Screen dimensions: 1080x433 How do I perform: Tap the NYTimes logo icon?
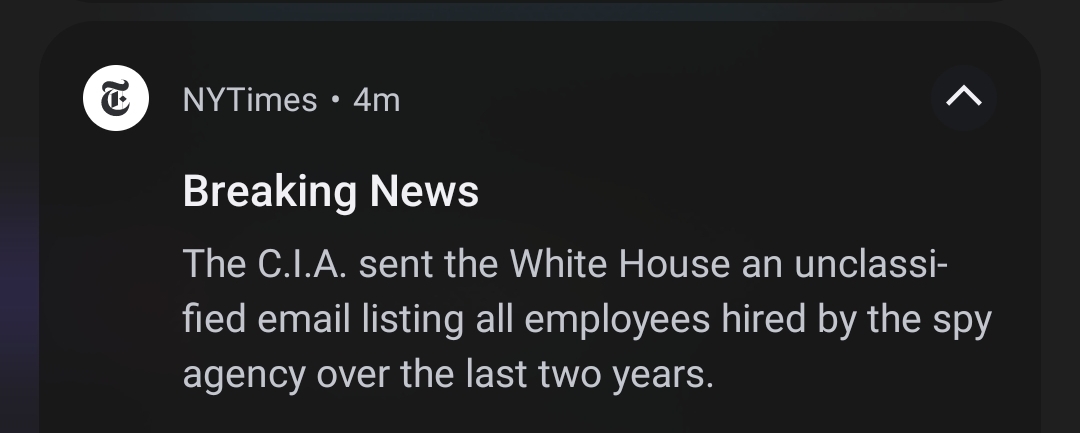click(116, 98)
